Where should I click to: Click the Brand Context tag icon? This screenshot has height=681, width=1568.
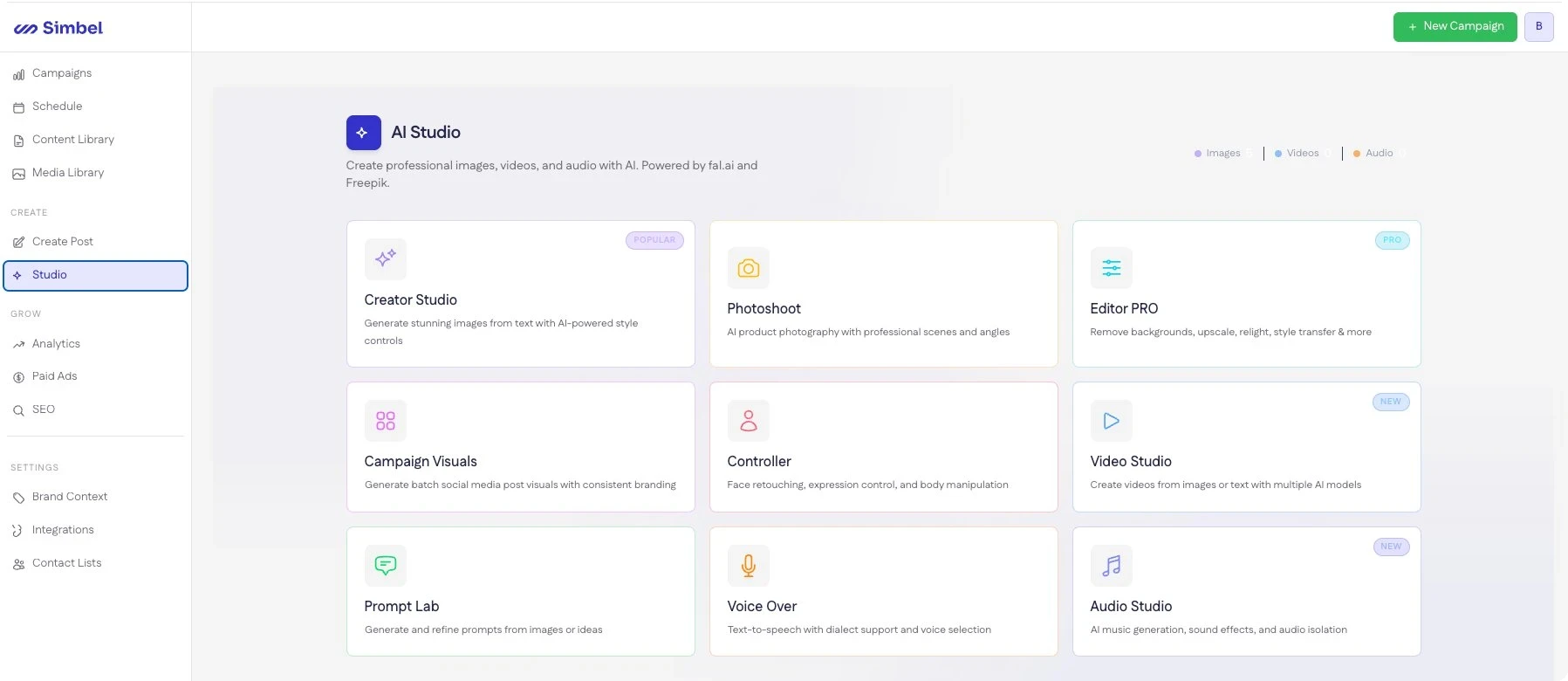pyautogui.click(x=18, y=498)
